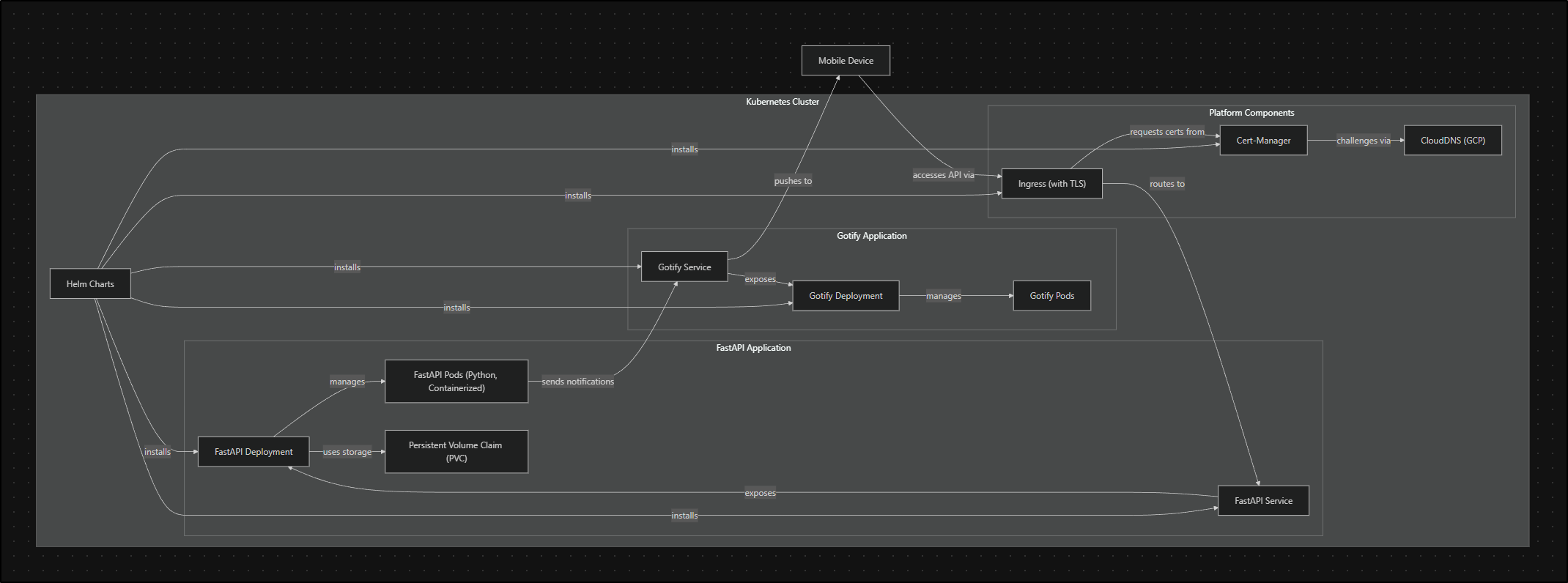The image size is (1568, 583).
Task: Select the CloudDNS (GCP) node
Action: [x=1452, y=141]
